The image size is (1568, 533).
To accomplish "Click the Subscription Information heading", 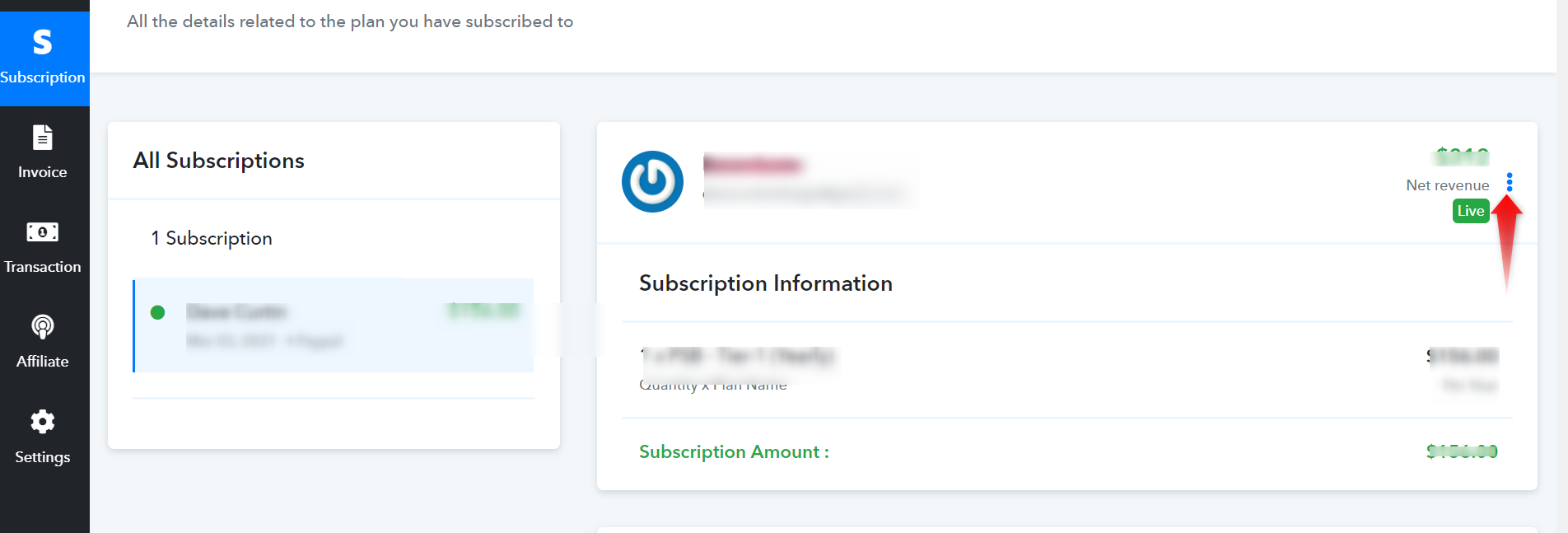I will pyautogui.click(x=766, y=283).
